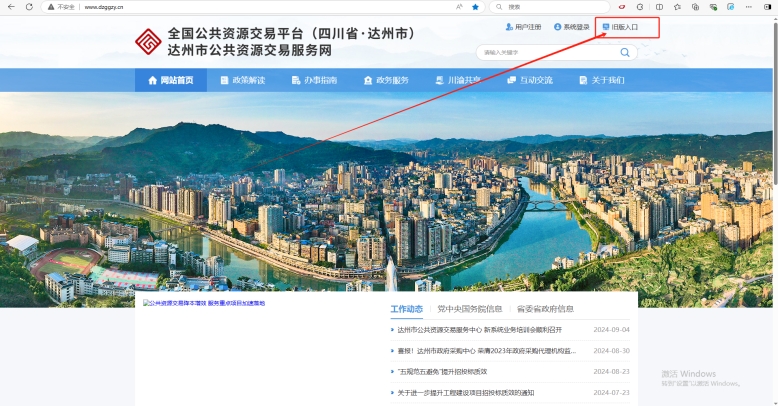
Task: Open the browser collections icon
Action: click(695, 6)
